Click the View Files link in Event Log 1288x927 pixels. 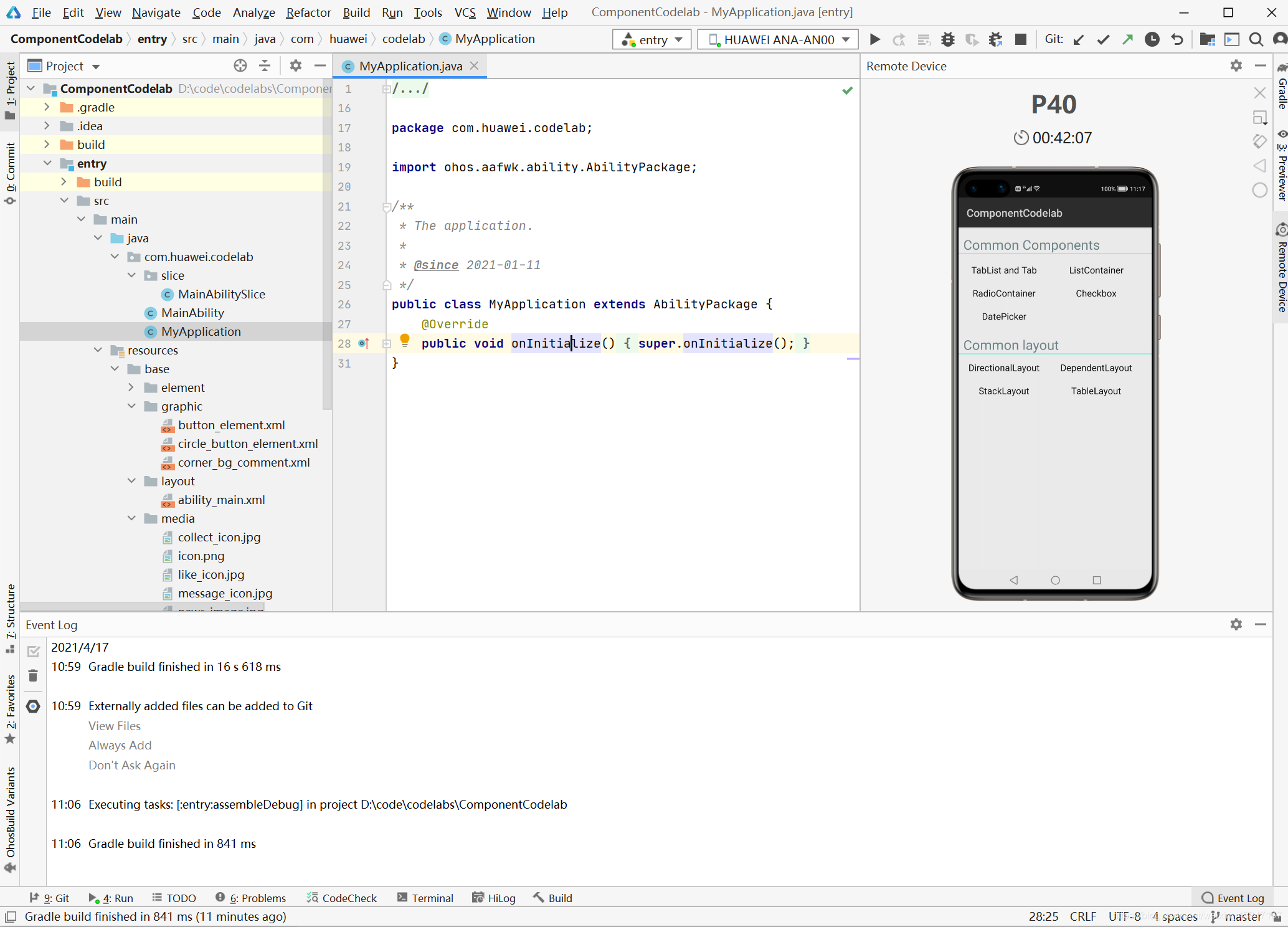[115, 726]
